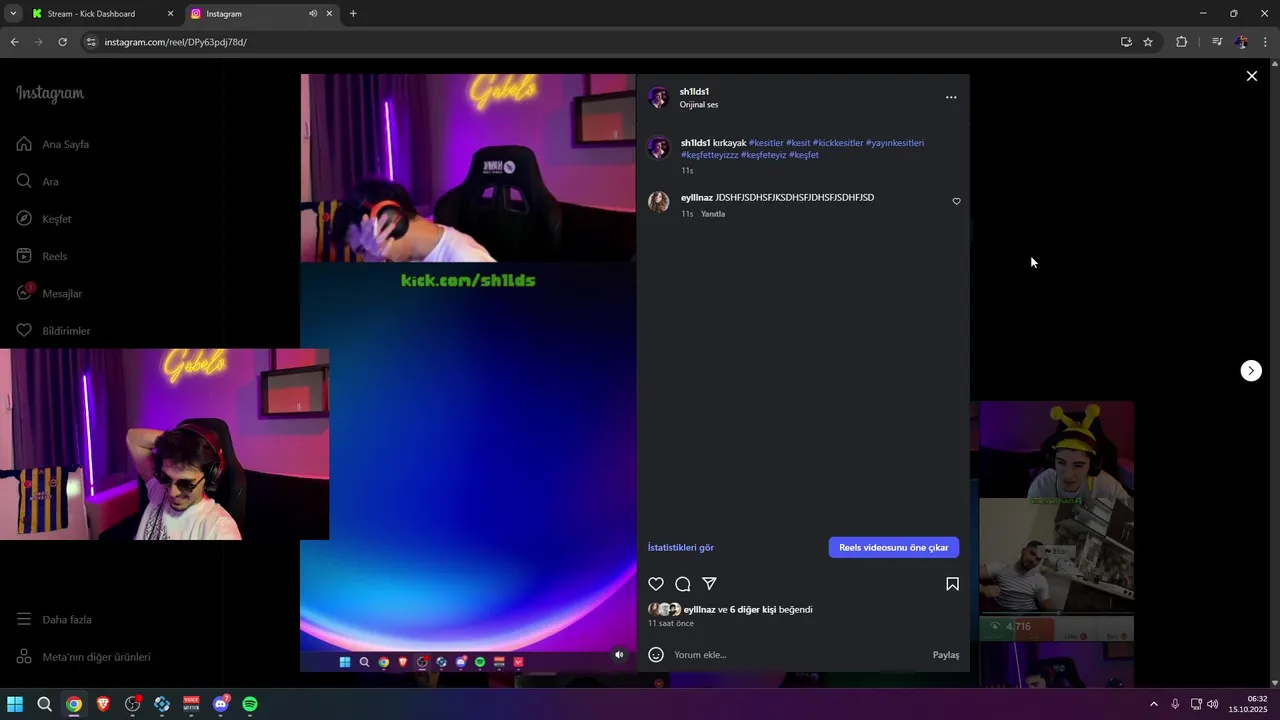Screen dimensions: 1280x720
Task: Open Spotify from taskbar
Action: (x=250, y=704)
